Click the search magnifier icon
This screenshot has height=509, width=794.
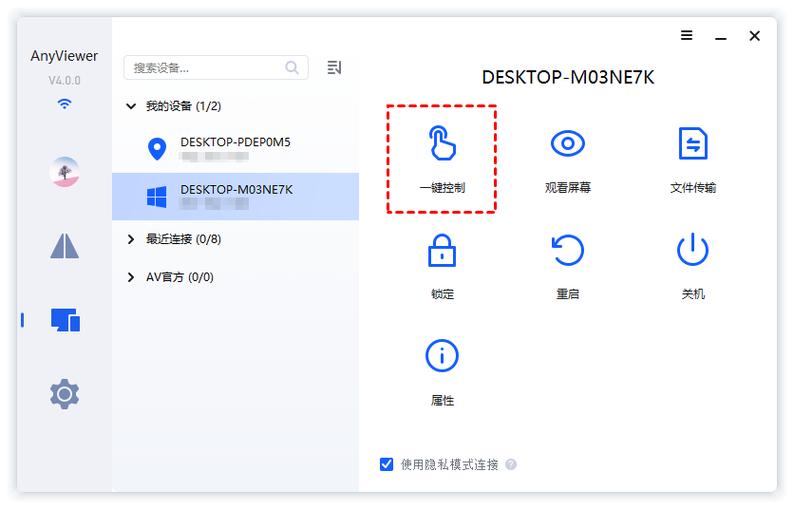coord(292,67)
